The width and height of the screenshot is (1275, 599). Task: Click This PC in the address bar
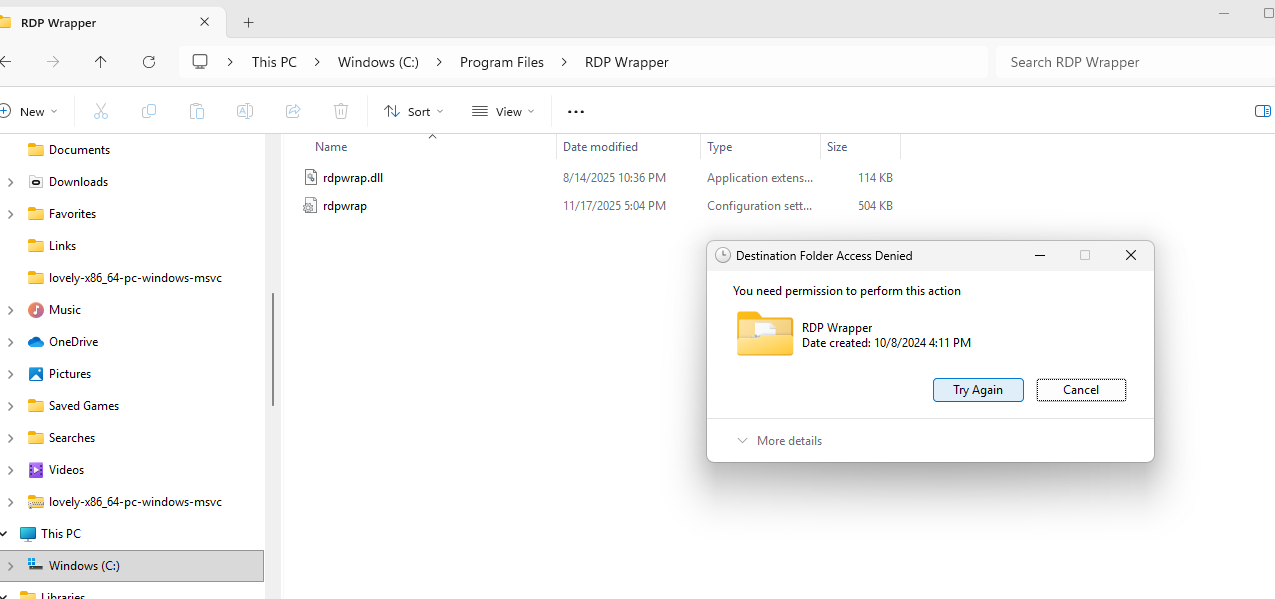[x=274, y=62]
